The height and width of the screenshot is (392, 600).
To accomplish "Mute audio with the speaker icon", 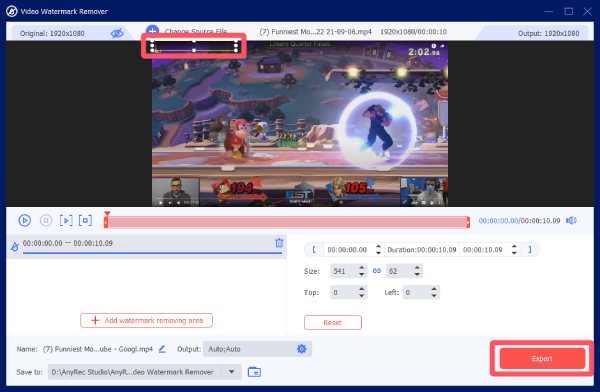I will pos(571,220).
